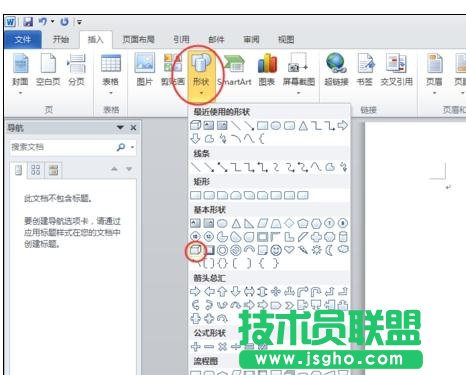The image size is (466, 375).
Task: Select the browse search results tab
Action: click(x=53, y=170)
